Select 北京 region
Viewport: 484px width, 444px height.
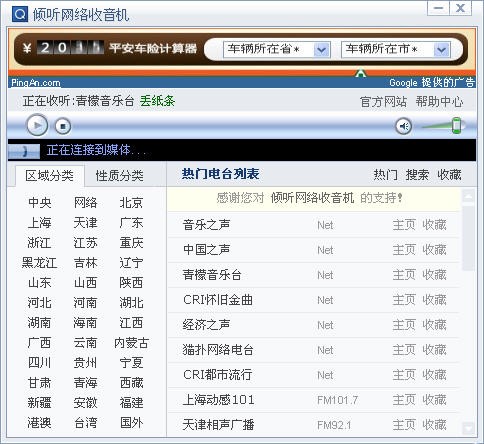click(131, 203)
